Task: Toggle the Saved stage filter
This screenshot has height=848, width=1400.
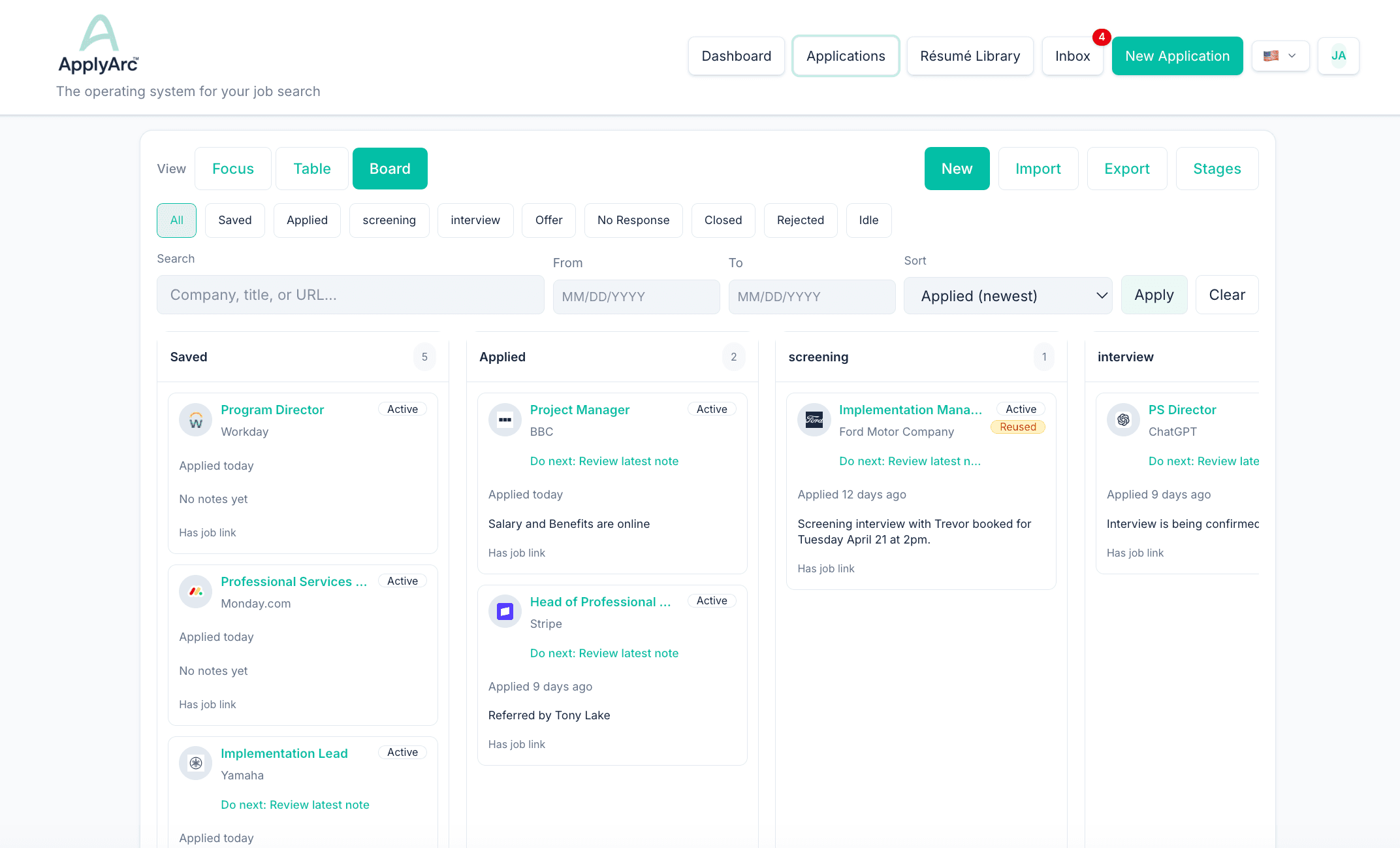Action: tap(234, 220)
